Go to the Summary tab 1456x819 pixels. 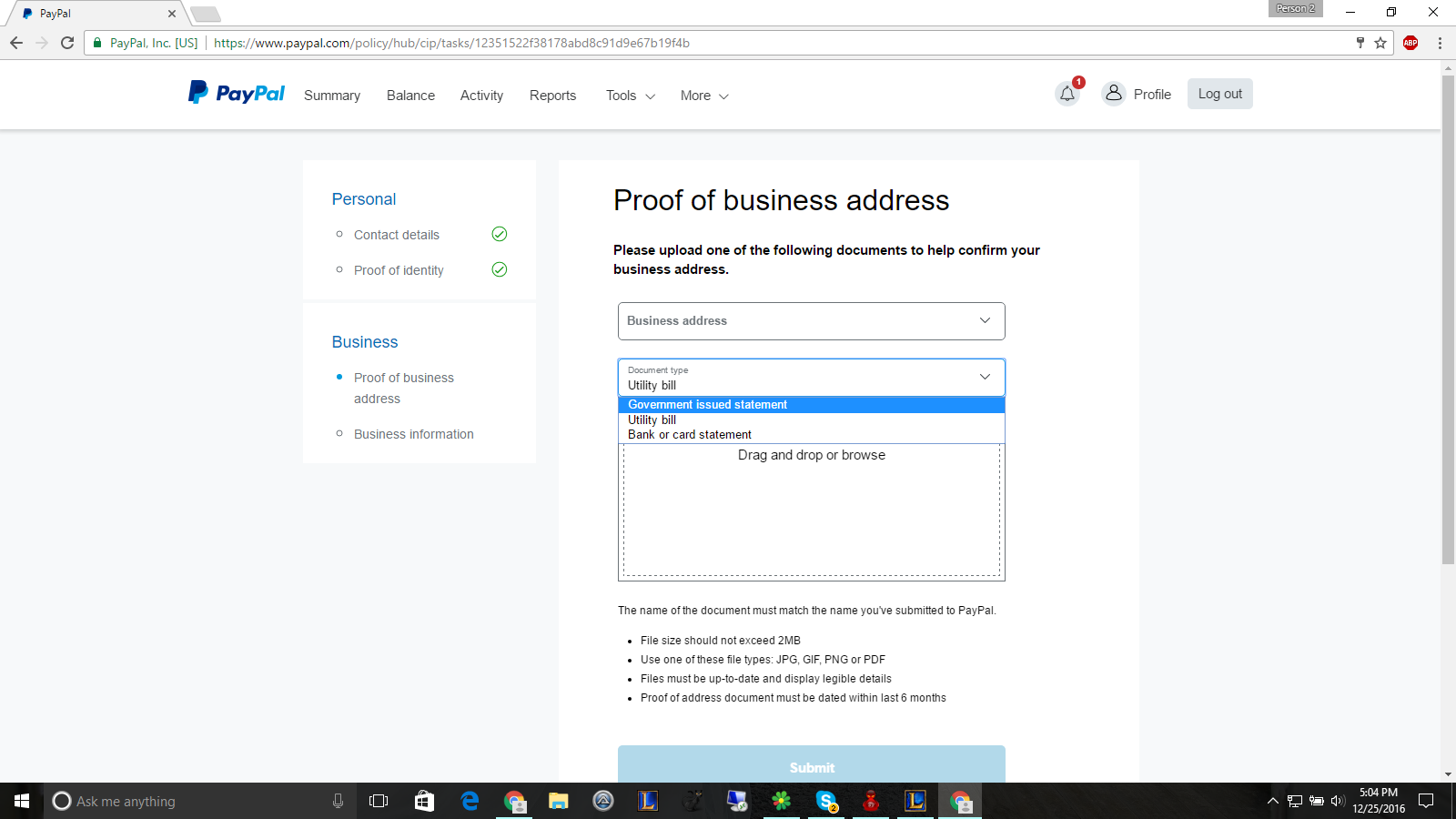pos(332,96)
